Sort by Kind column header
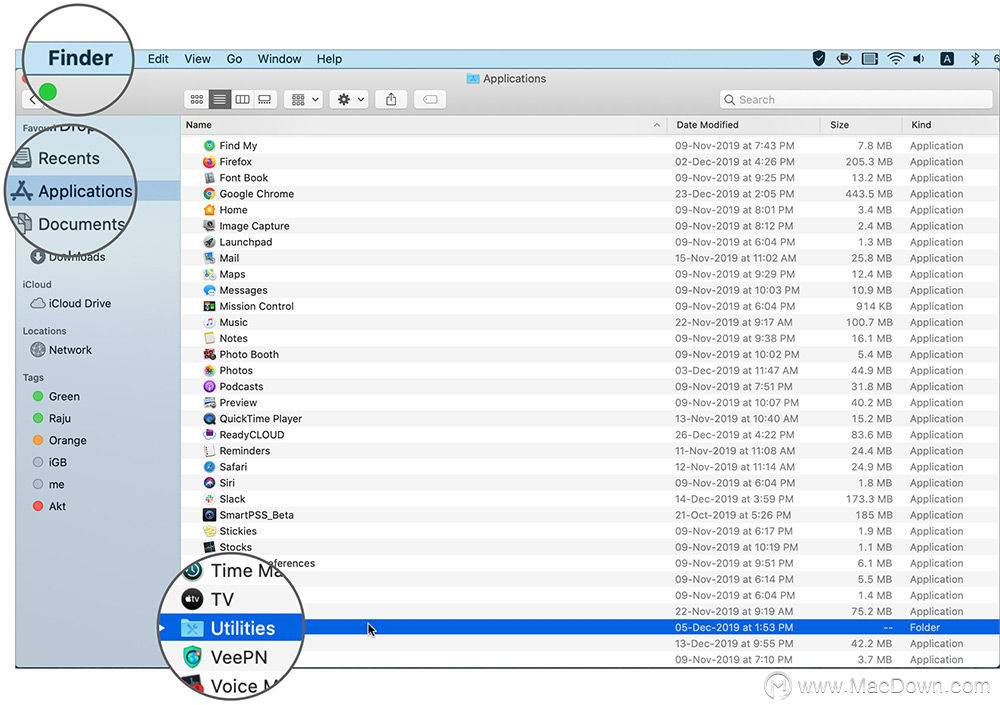Image resolution: width=1000 pixels, height=705 pixels. pos(950,125)
